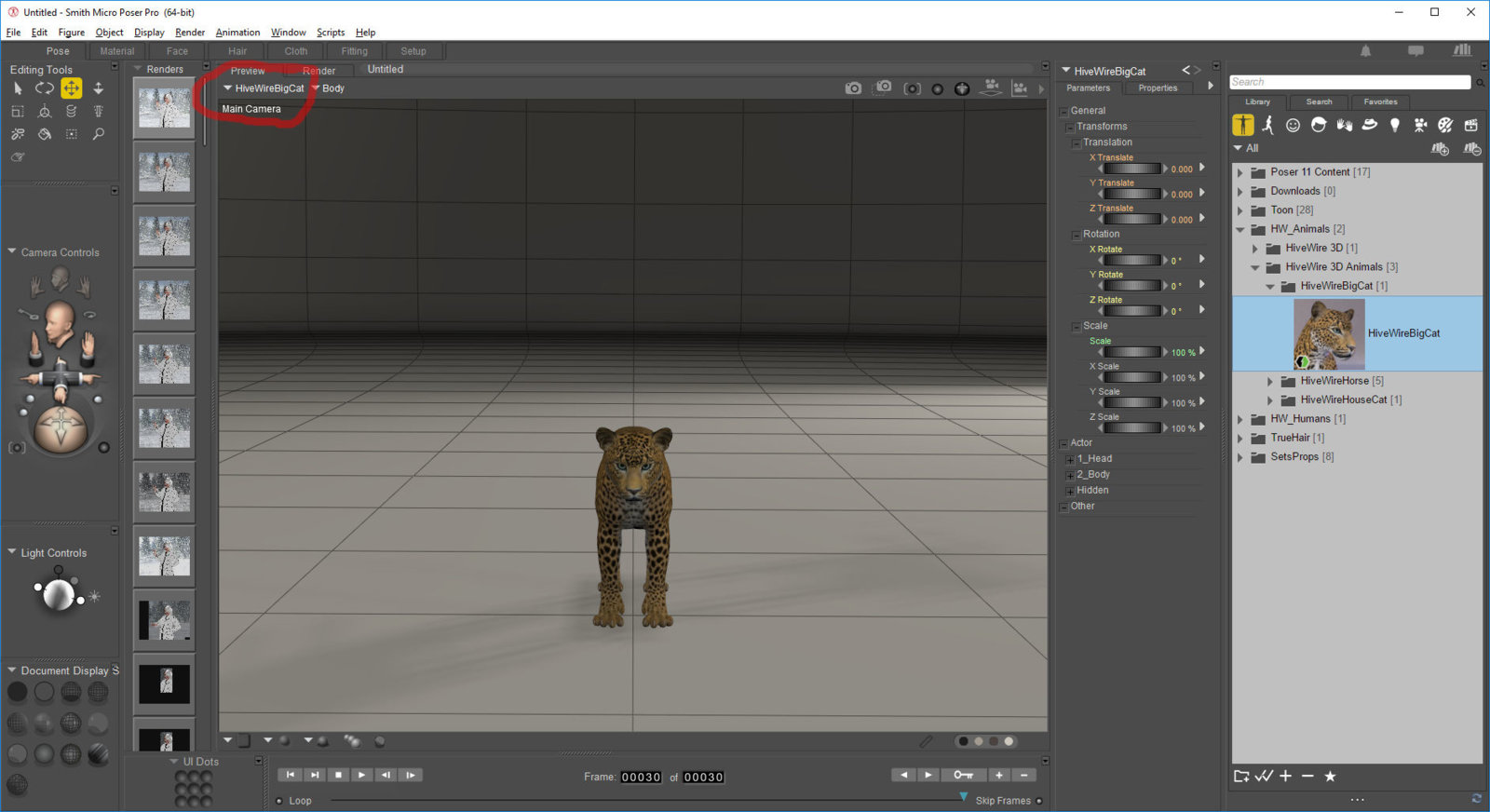The width and height of the screenshot is (1490, 812).
Task: Switch to the Material room tab
Action: pyautogui.click(x=117, y=51)
